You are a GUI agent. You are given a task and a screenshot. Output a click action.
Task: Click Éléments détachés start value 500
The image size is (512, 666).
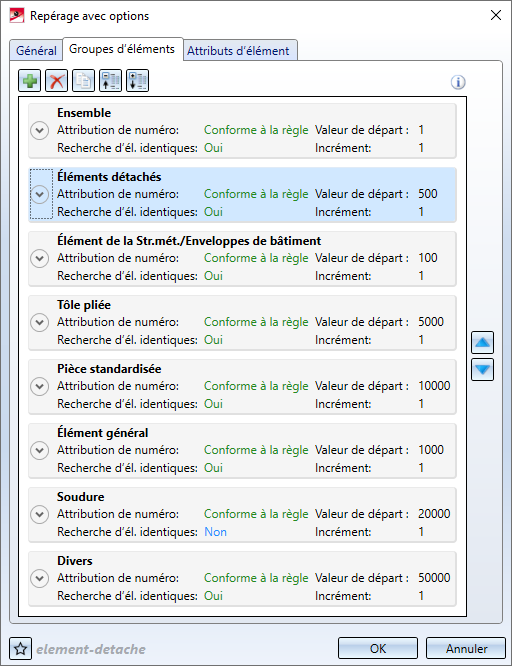click(427, 194)
